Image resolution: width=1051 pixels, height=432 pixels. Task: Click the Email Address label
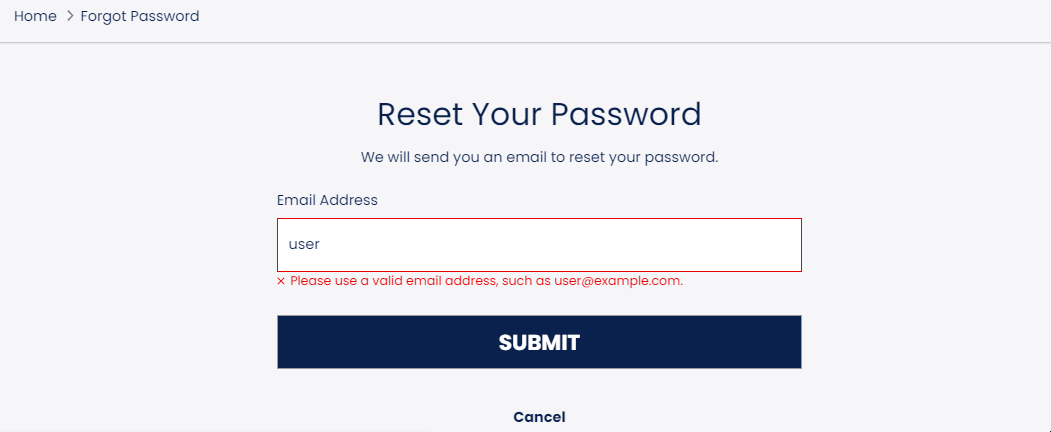coord(327,200)
